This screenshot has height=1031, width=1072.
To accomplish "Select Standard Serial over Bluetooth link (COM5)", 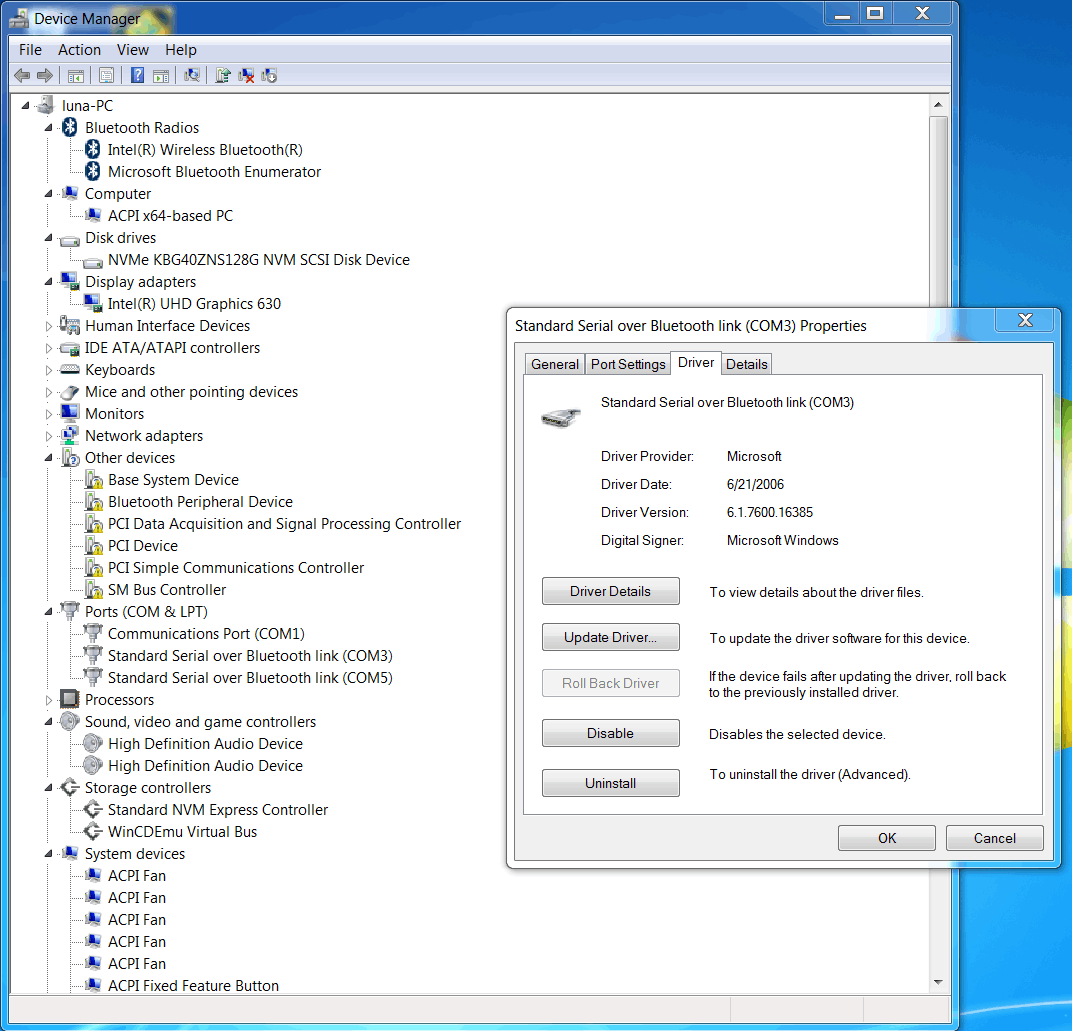I will [x=250, y=678].
